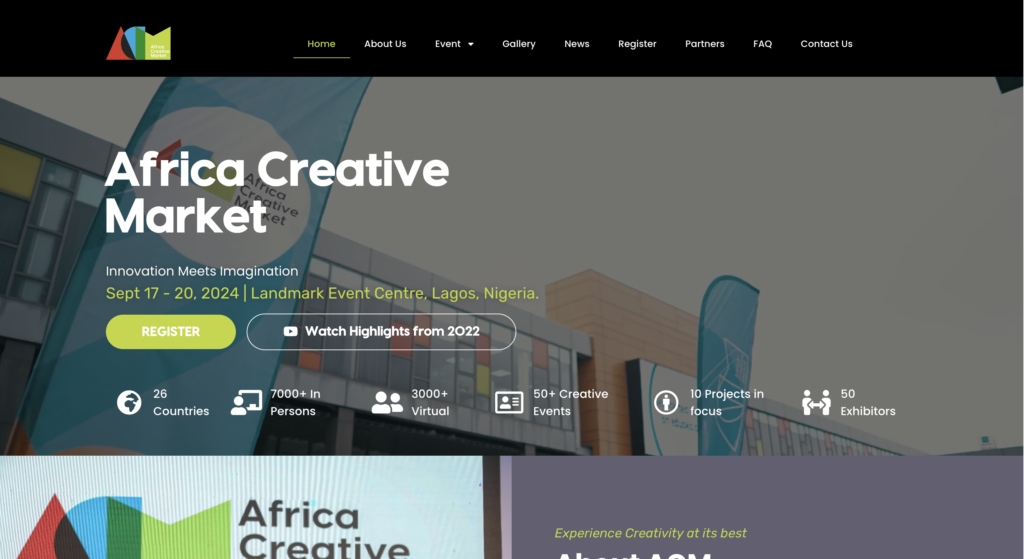
Task: Go to the Home menu item
Action: pyautogui.click(x=321, y=44)
